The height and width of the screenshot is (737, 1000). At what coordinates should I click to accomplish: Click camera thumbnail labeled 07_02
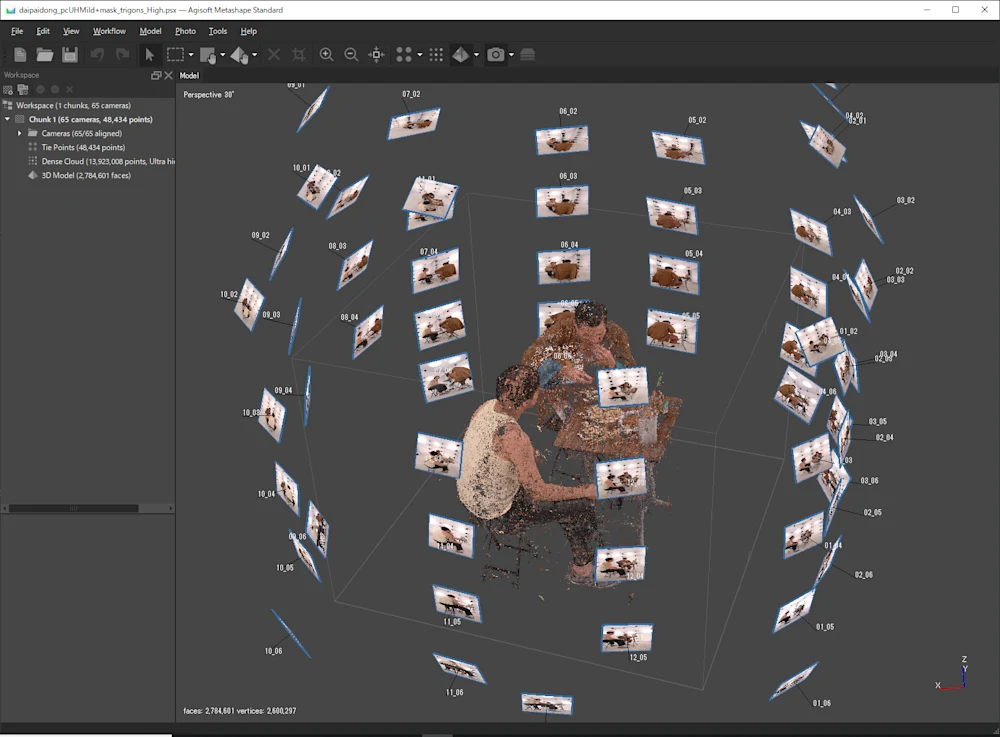pyautogui.click(x=414, y=123)
